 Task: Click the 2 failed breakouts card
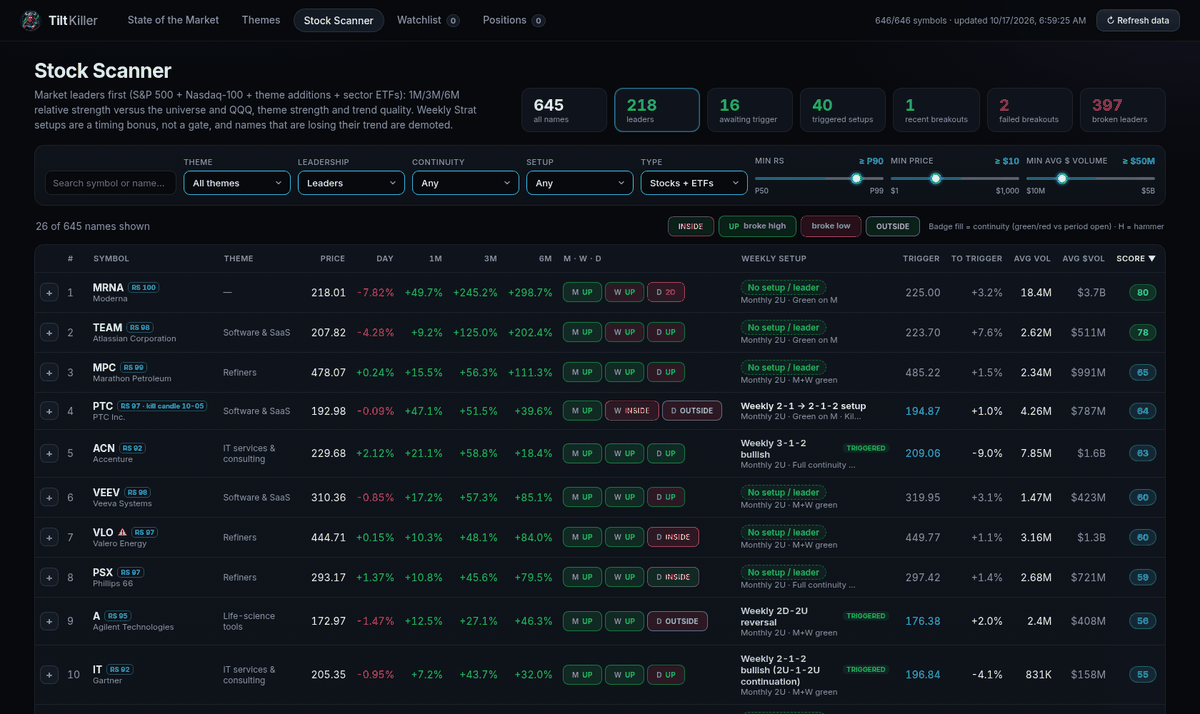coord(1029,110)
